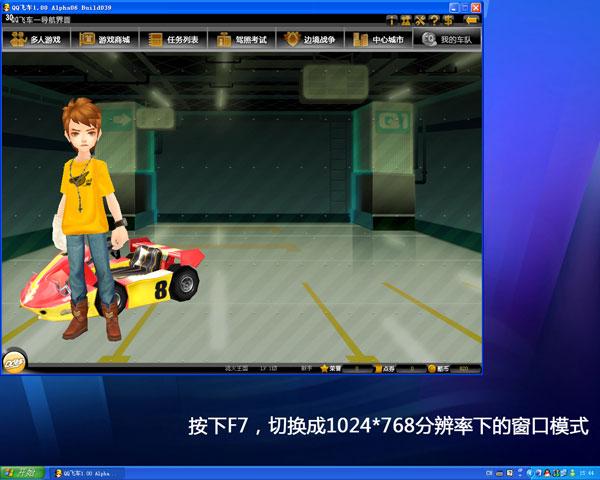
Task: Click the round QQ logo button at bottom-left
Action: click(x=14, y=362)
